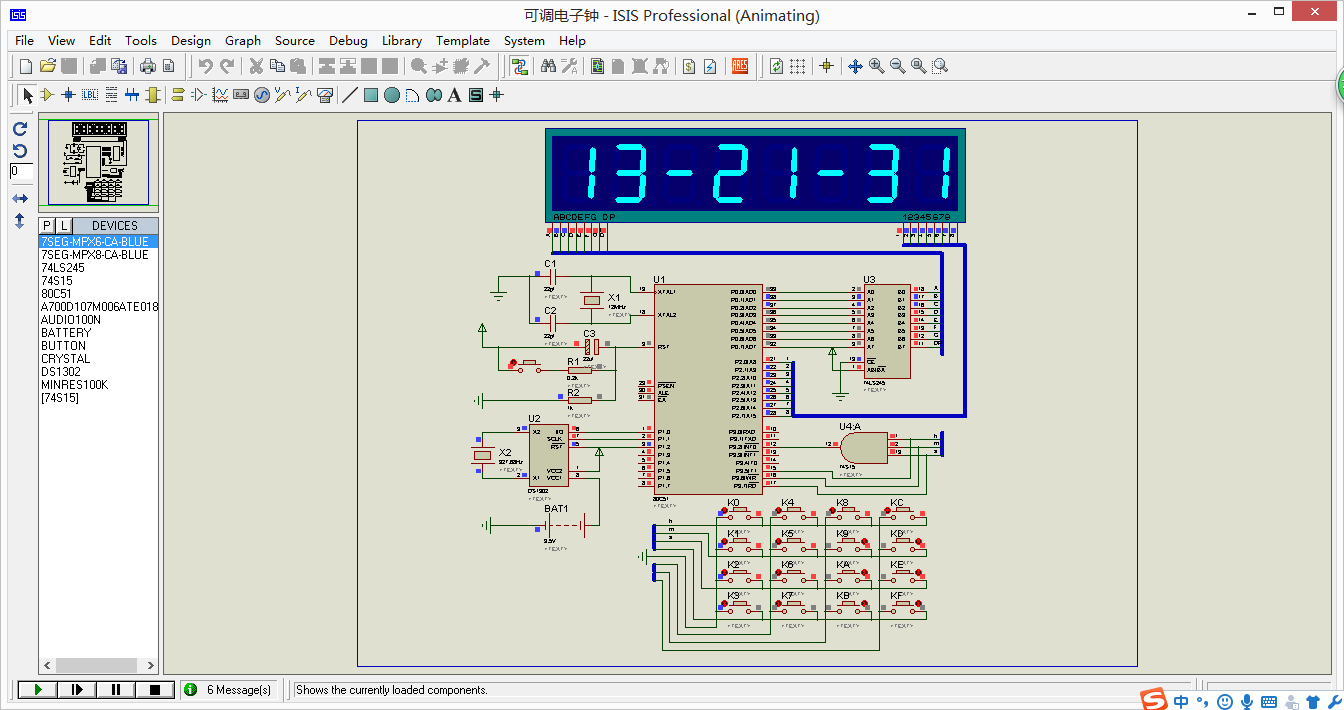Select the 2D text 'A' tool
1344x710 pixels.
[455, 95]
